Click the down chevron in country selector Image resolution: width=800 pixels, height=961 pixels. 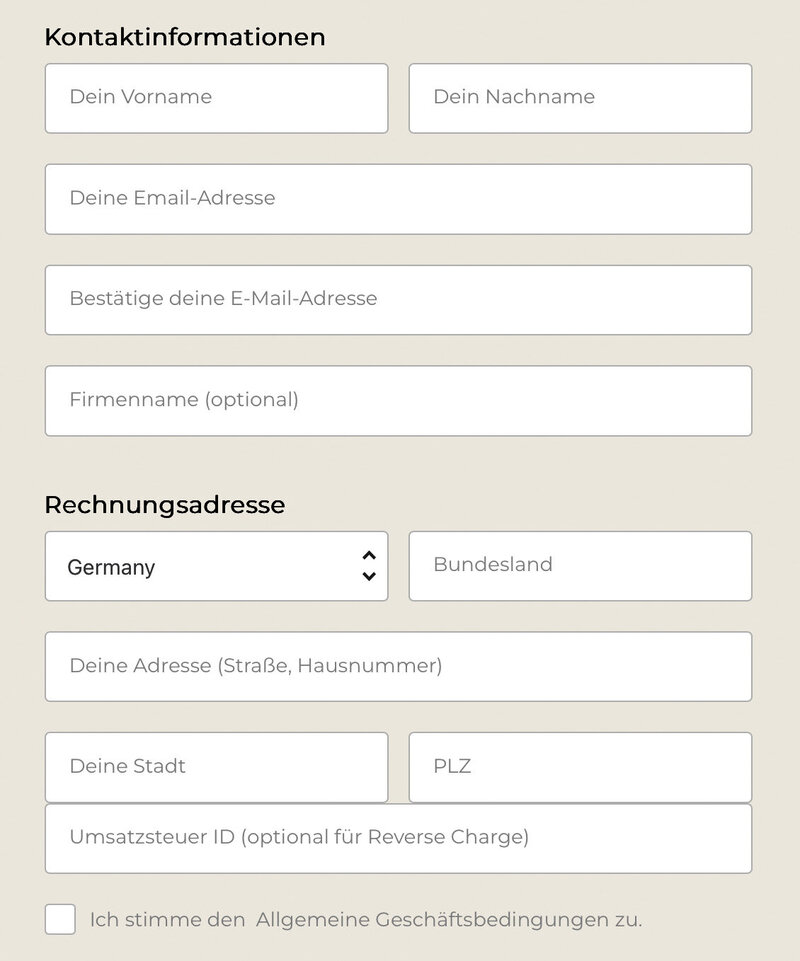pyautogui.click(x=368, y=576)
